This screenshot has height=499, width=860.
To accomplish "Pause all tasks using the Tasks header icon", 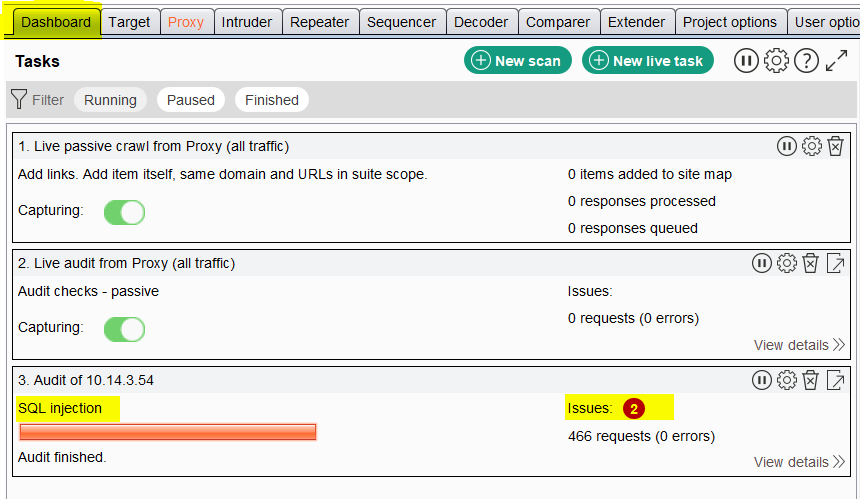I will tap(746, 61).
